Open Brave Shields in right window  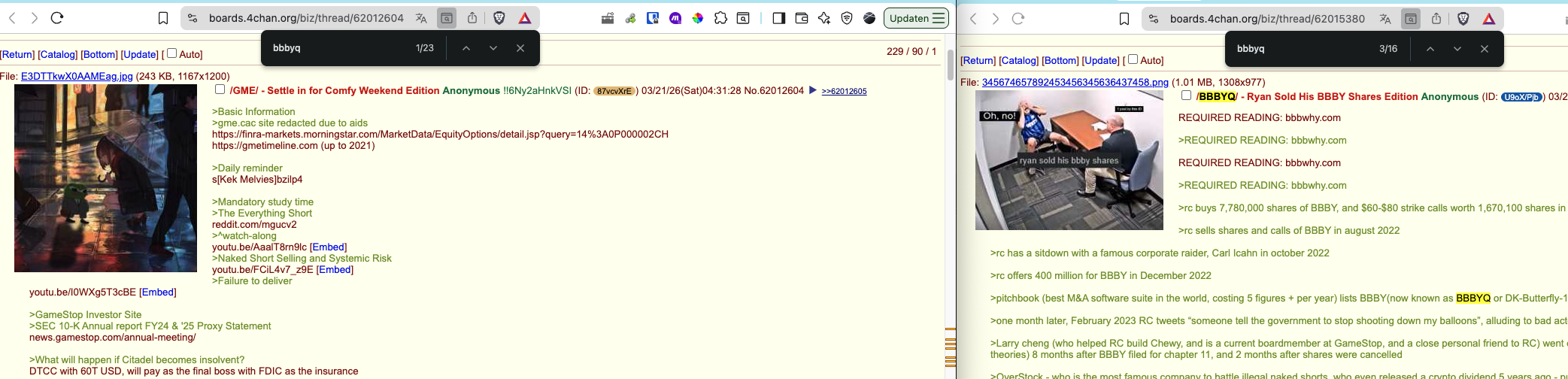(x=1463, y=19)
